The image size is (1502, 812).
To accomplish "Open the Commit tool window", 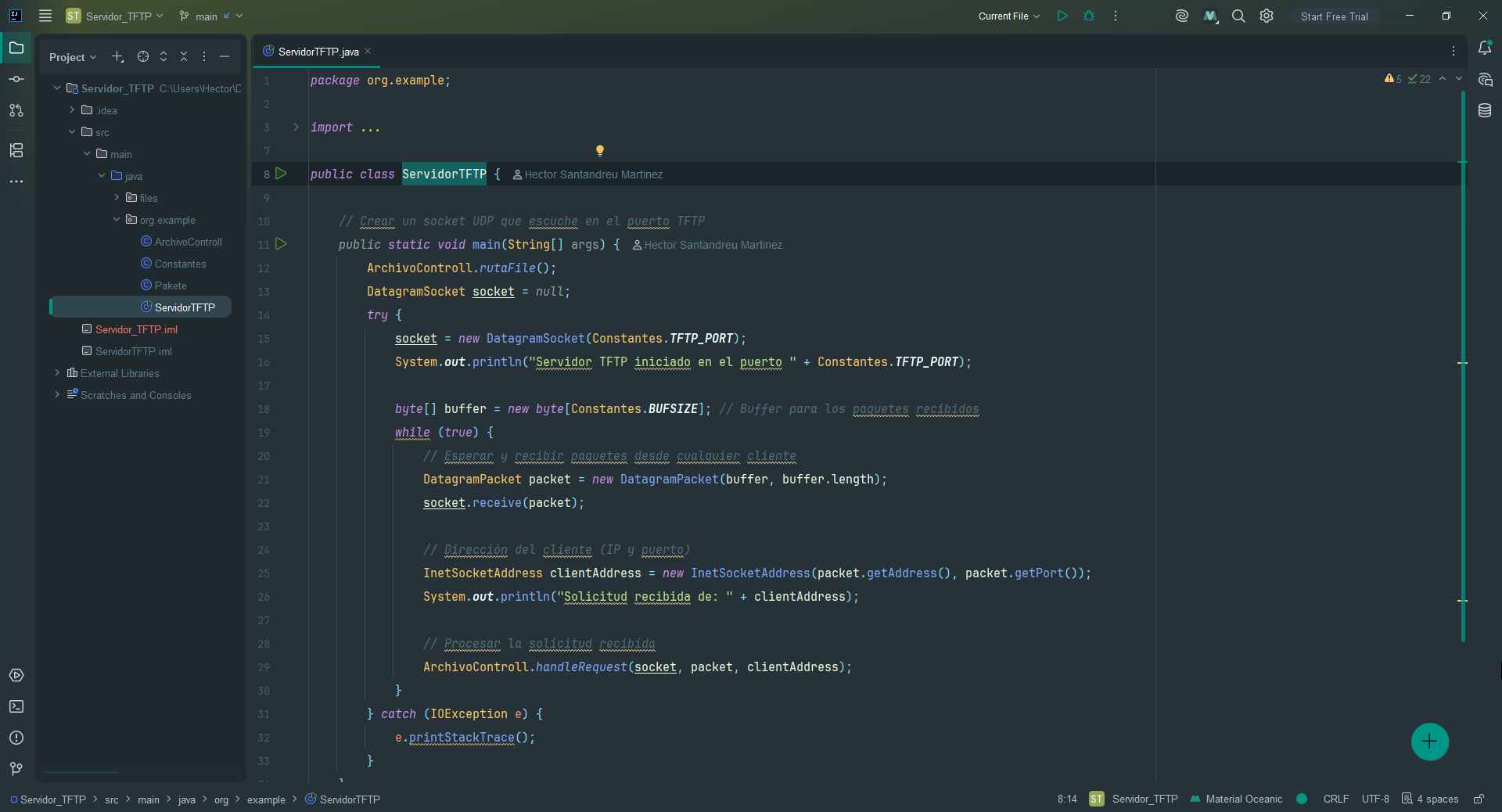I will (16, 79).
